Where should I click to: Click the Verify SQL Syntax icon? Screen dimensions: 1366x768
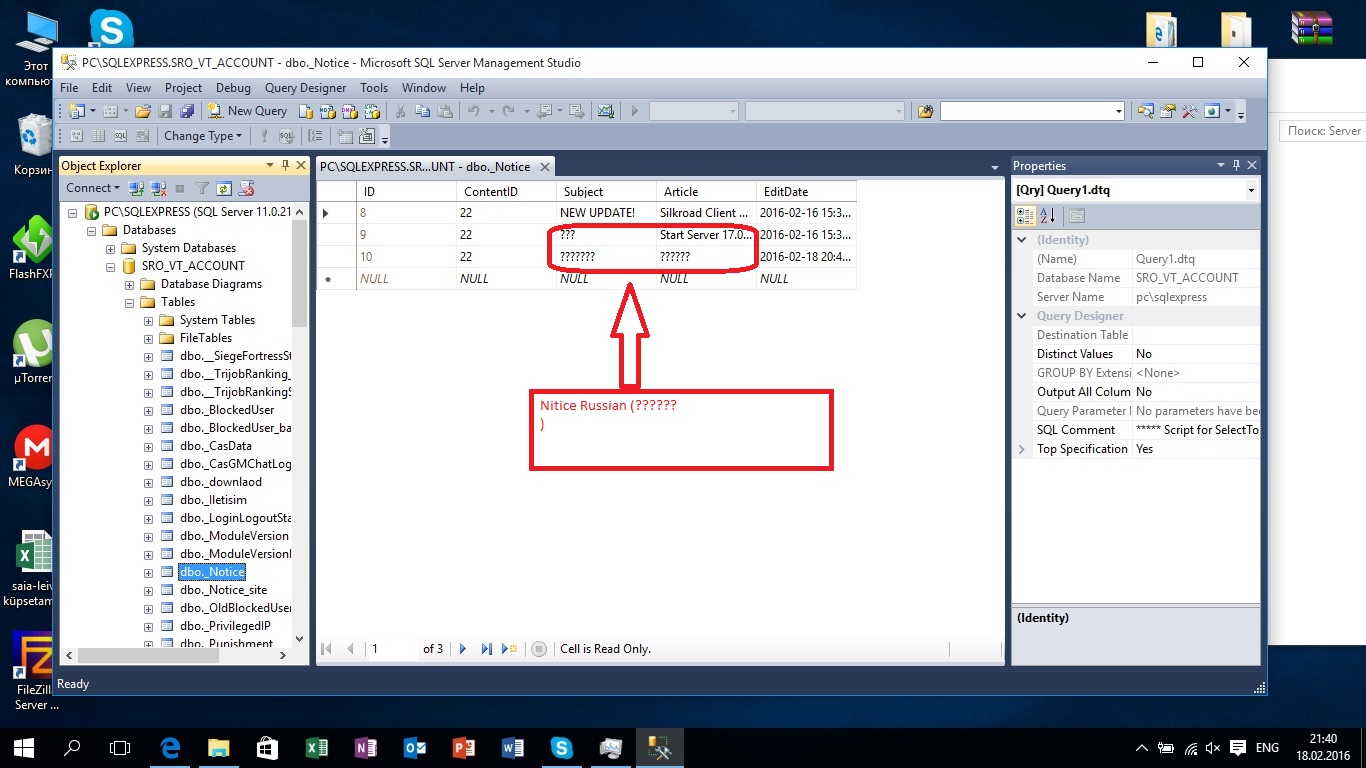pos(287,136)
